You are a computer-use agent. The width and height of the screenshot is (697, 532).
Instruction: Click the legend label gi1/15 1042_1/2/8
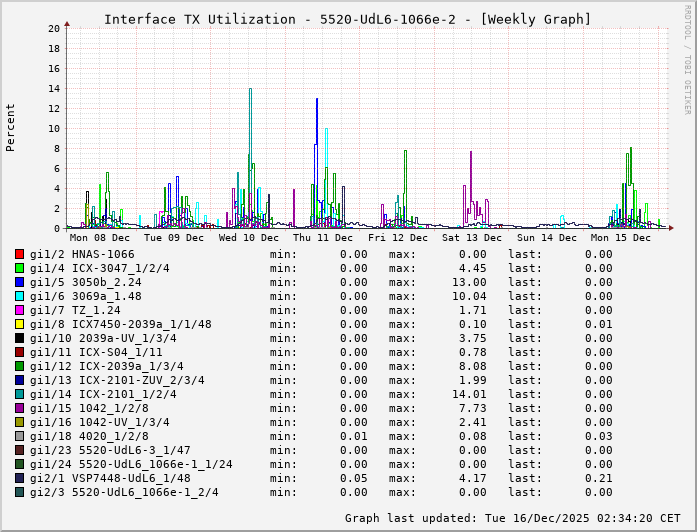tap(89, 408)
